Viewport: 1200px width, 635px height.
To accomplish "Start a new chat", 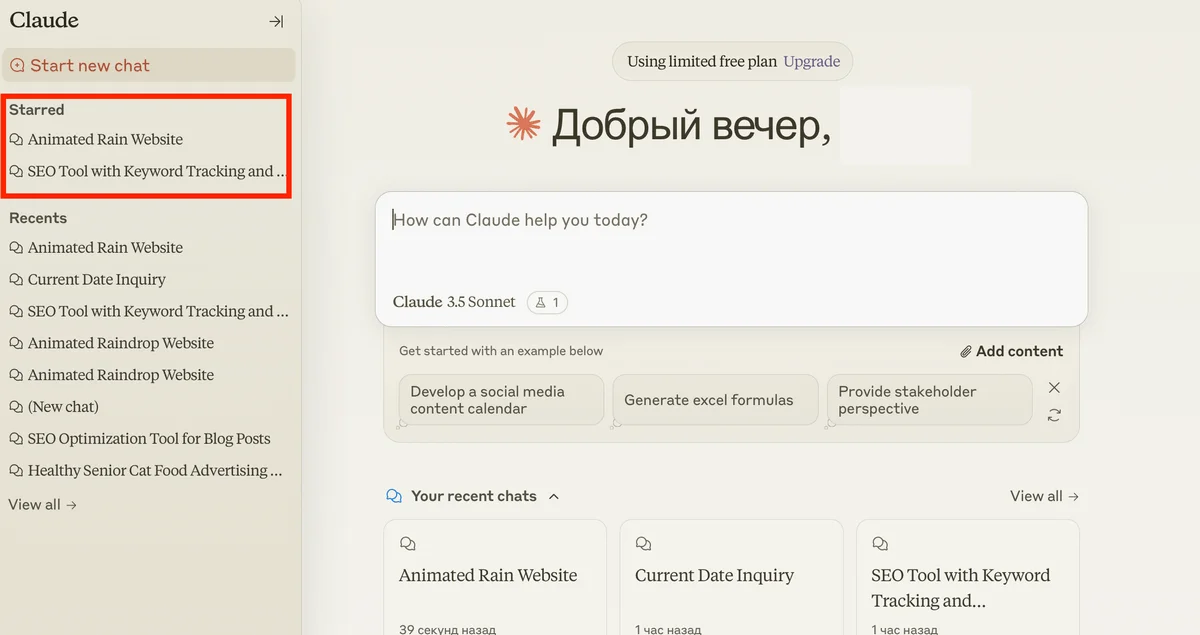I will pyautogui.click(x=90, y=66).
